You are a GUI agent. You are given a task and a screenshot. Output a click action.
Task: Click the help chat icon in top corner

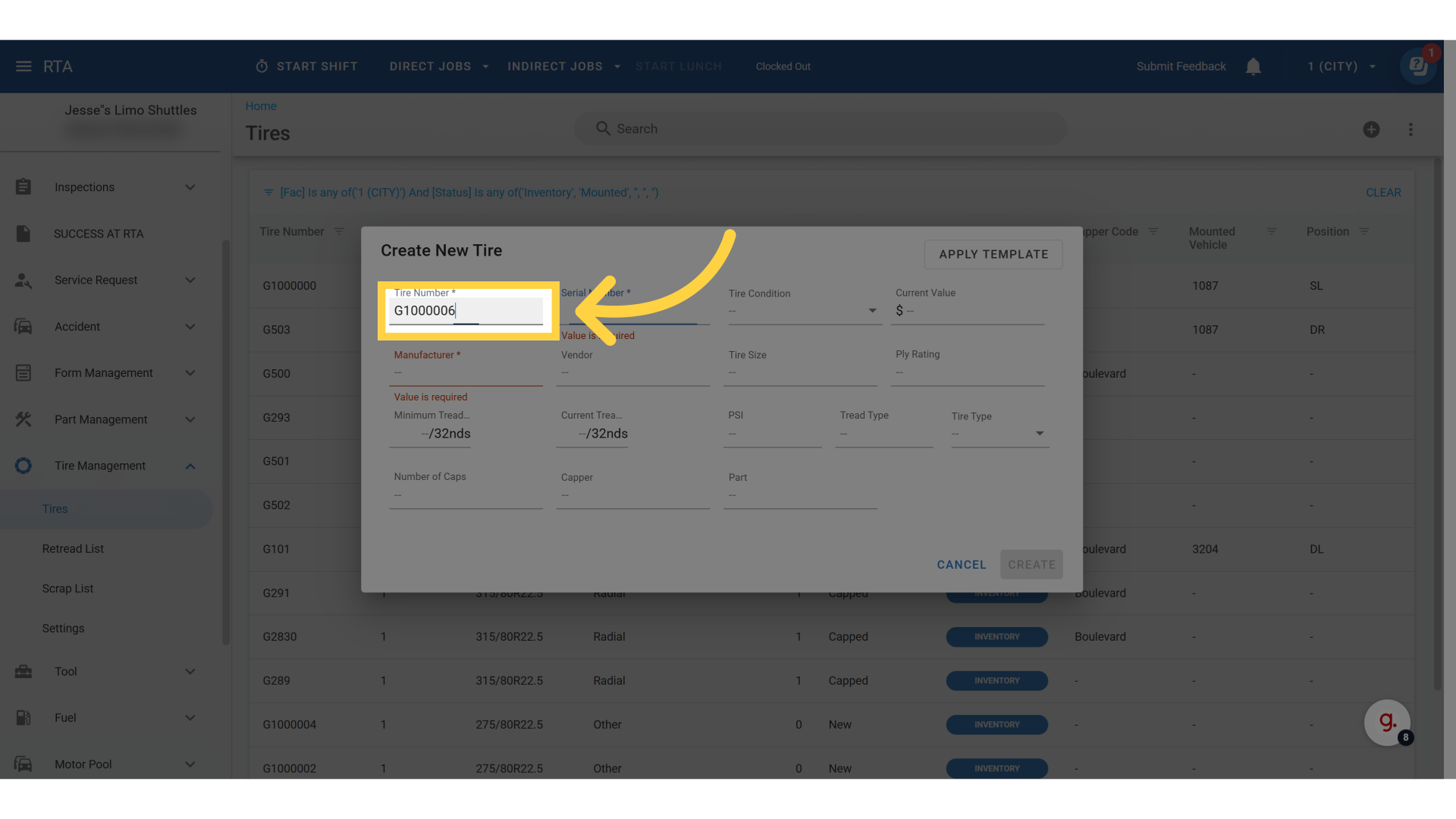tap(1418, 67)
